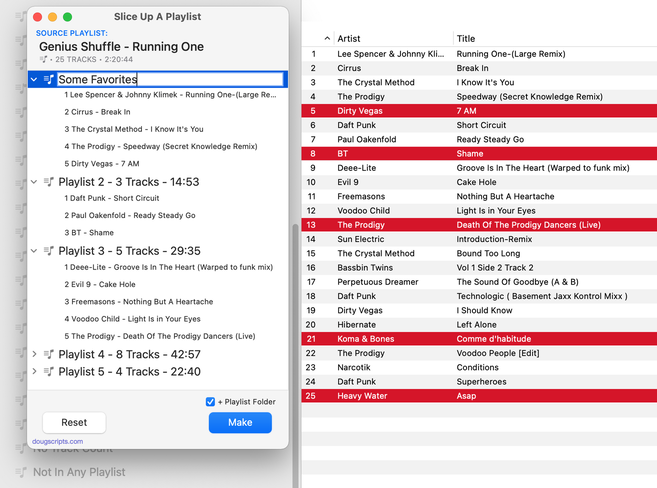
Task: Select '5 The Prodigy - Death Of The Prodigy Dancers'
Action: tap(158, 336)
